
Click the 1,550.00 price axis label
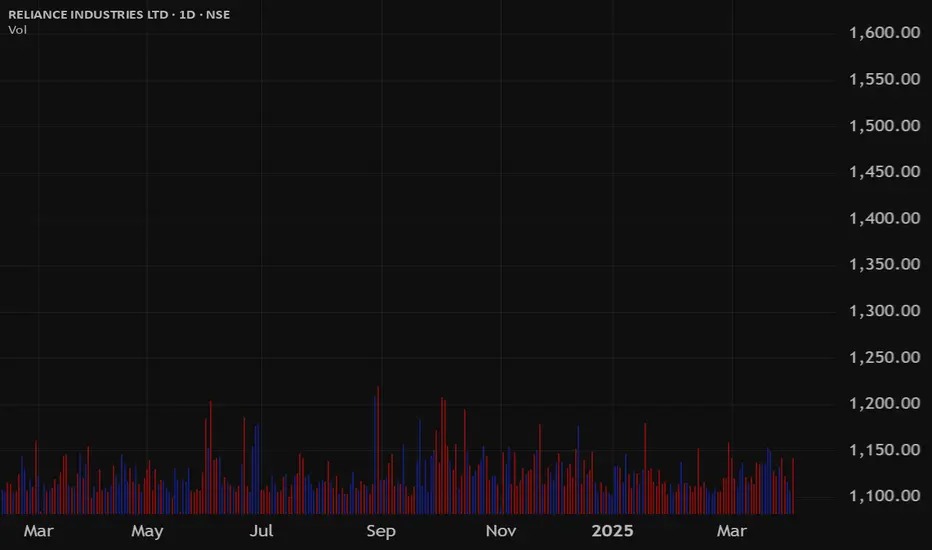click(x=884, y=79)
